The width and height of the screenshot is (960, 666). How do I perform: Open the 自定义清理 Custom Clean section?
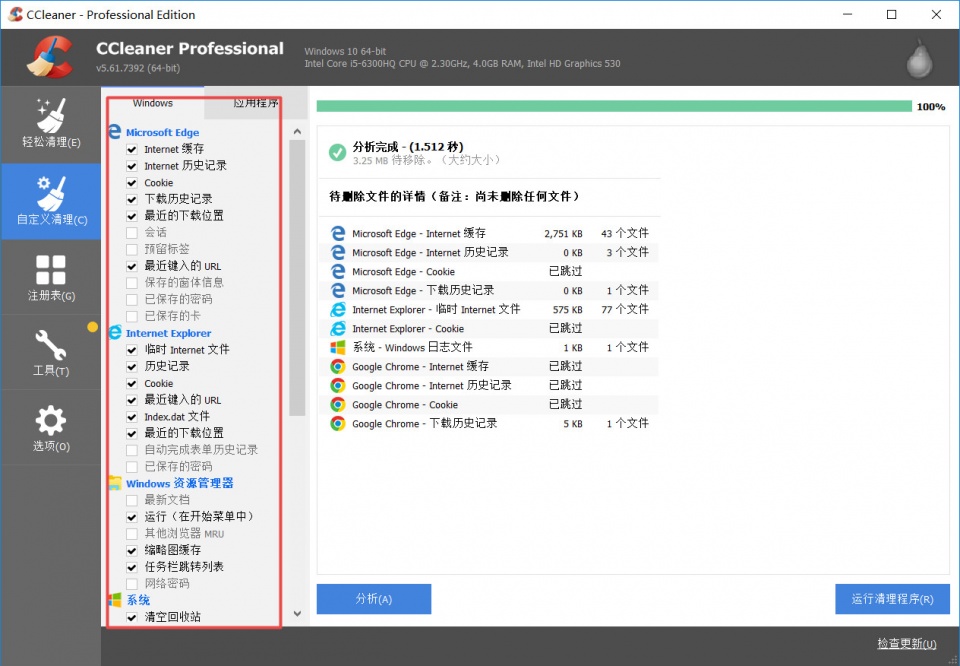[x=51, y=201]
